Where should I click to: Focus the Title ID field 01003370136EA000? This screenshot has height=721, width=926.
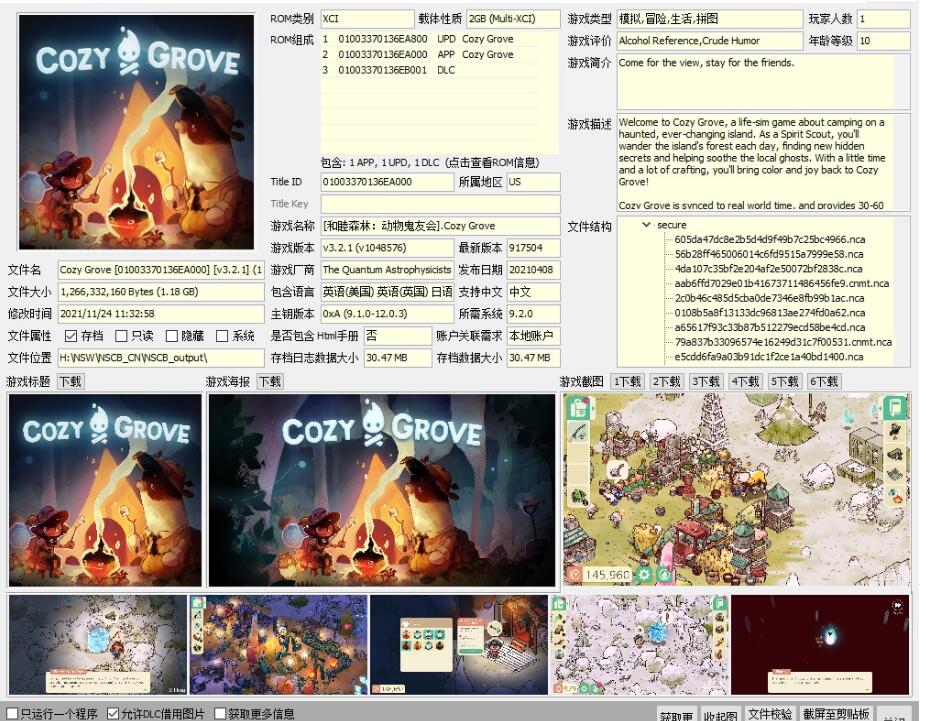pos(387,182)
